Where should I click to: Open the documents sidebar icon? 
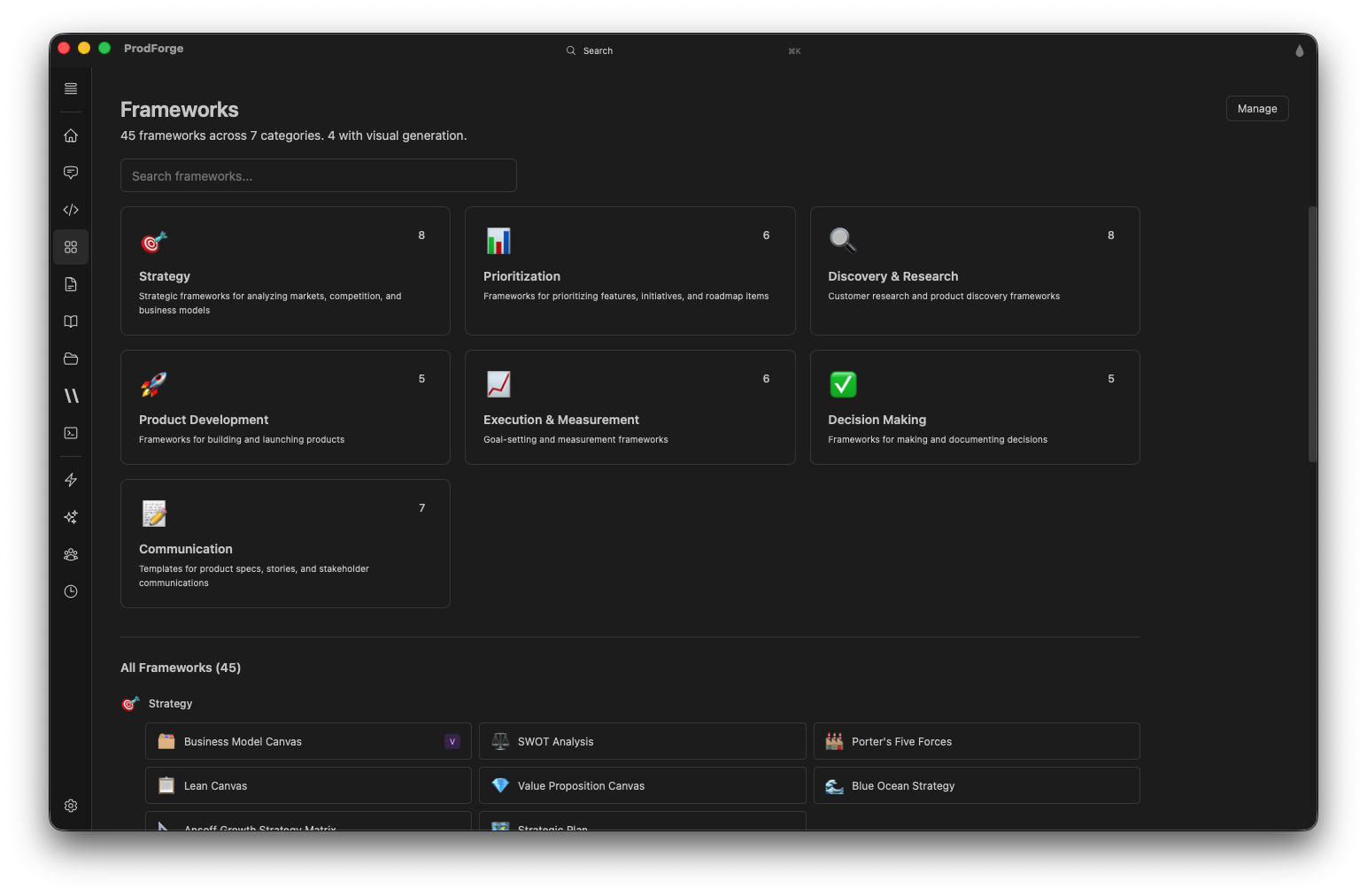click(71, 284)
